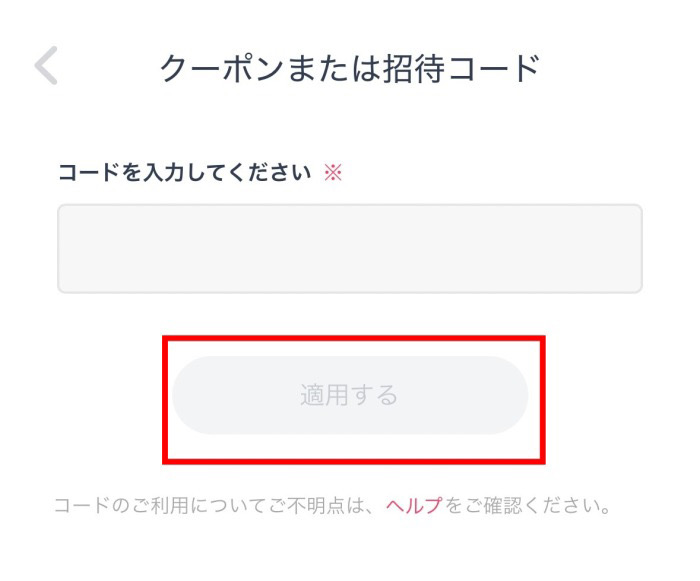Image resolution: width=700 pixels, height=581 pixels.
Task: Open the ヘルプ link
Action: 413,505
